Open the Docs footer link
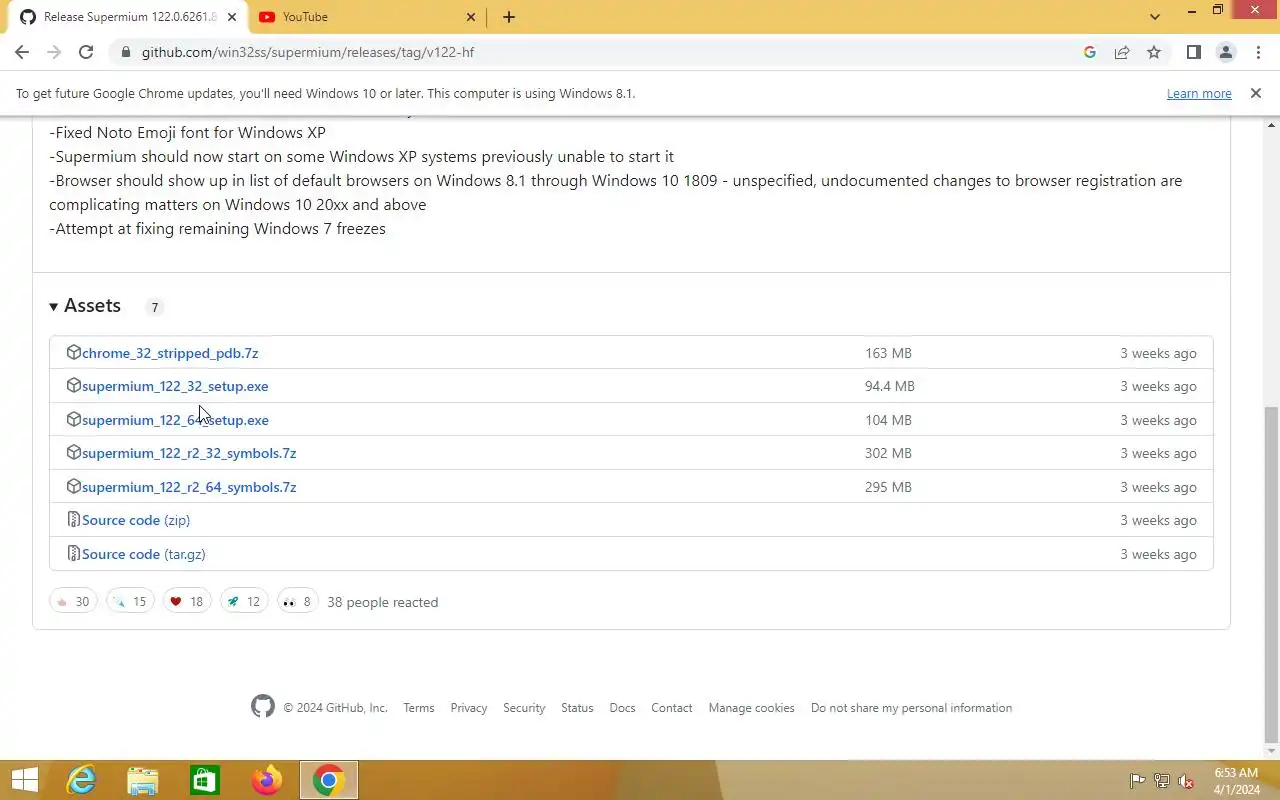 click(622, 708)
